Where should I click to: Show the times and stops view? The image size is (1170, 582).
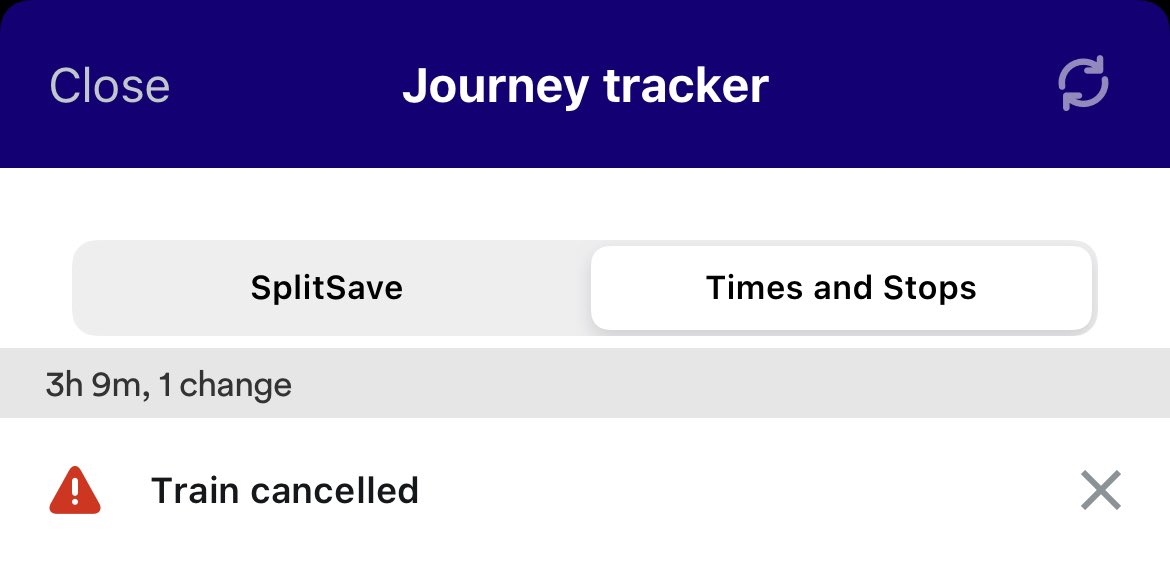pos(841,288)
